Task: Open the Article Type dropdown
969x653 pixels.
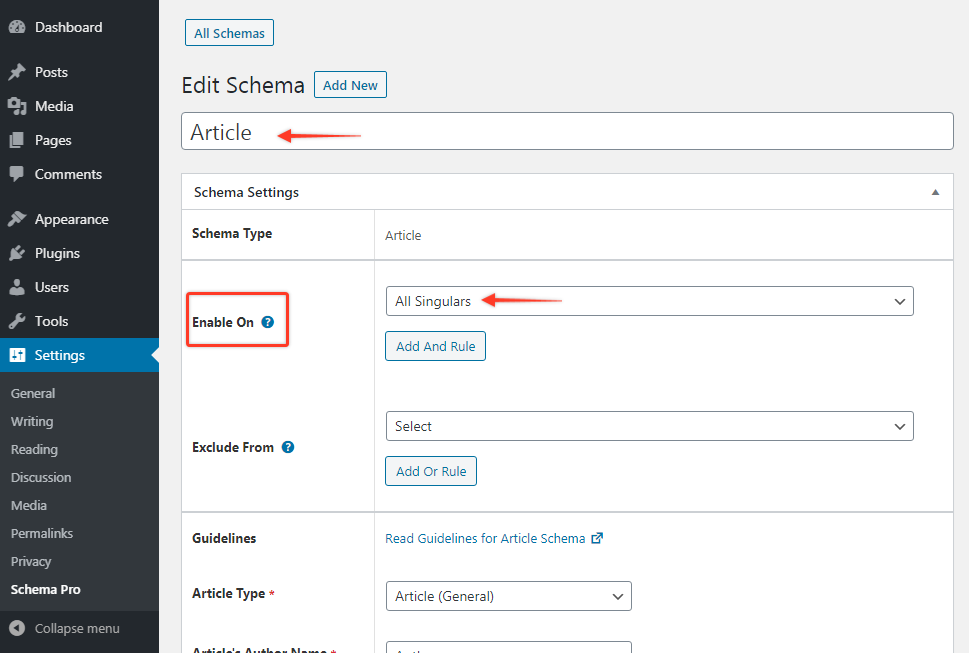Action: [508, 596]
